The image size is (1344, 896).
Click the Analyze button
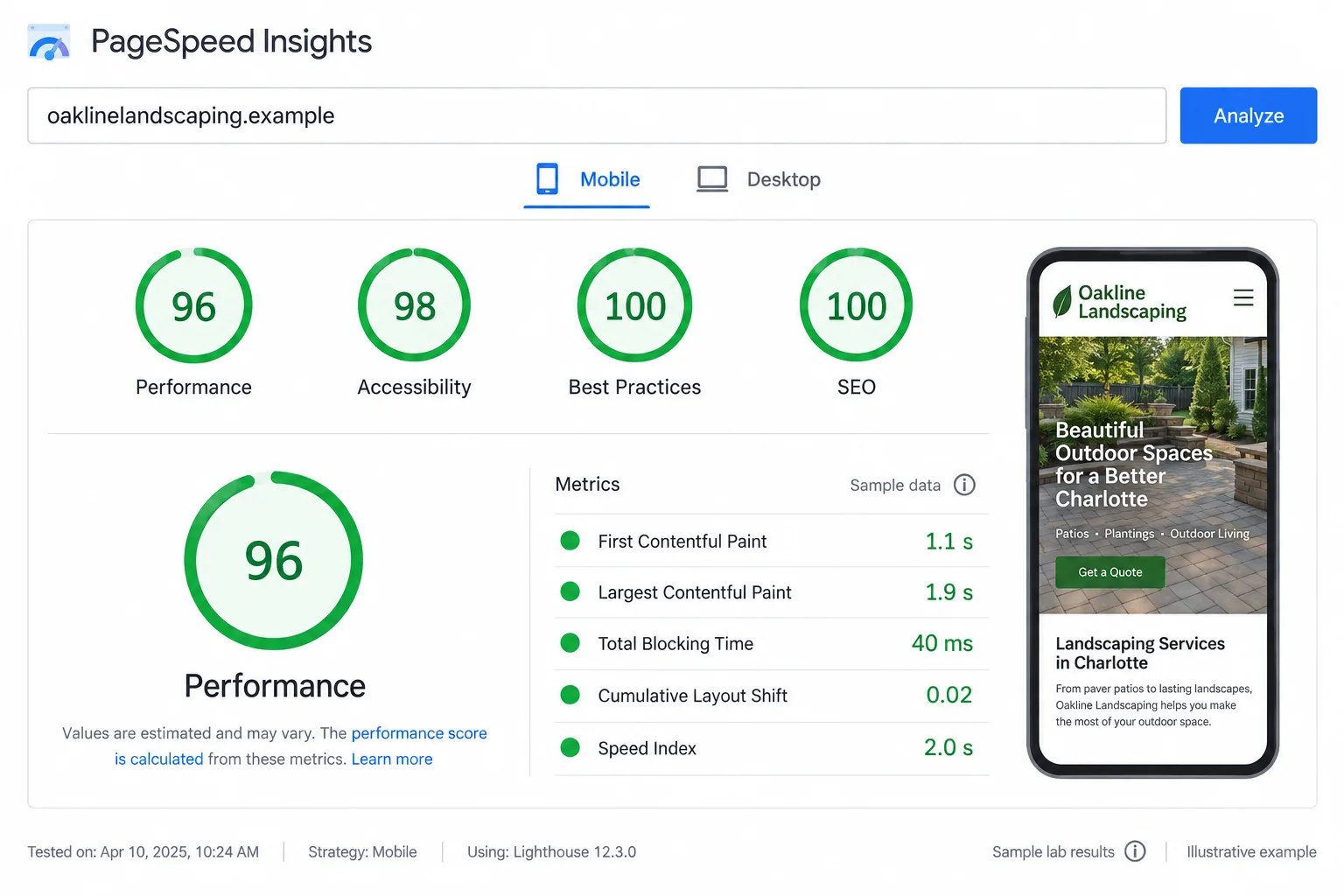[1249, 115]
